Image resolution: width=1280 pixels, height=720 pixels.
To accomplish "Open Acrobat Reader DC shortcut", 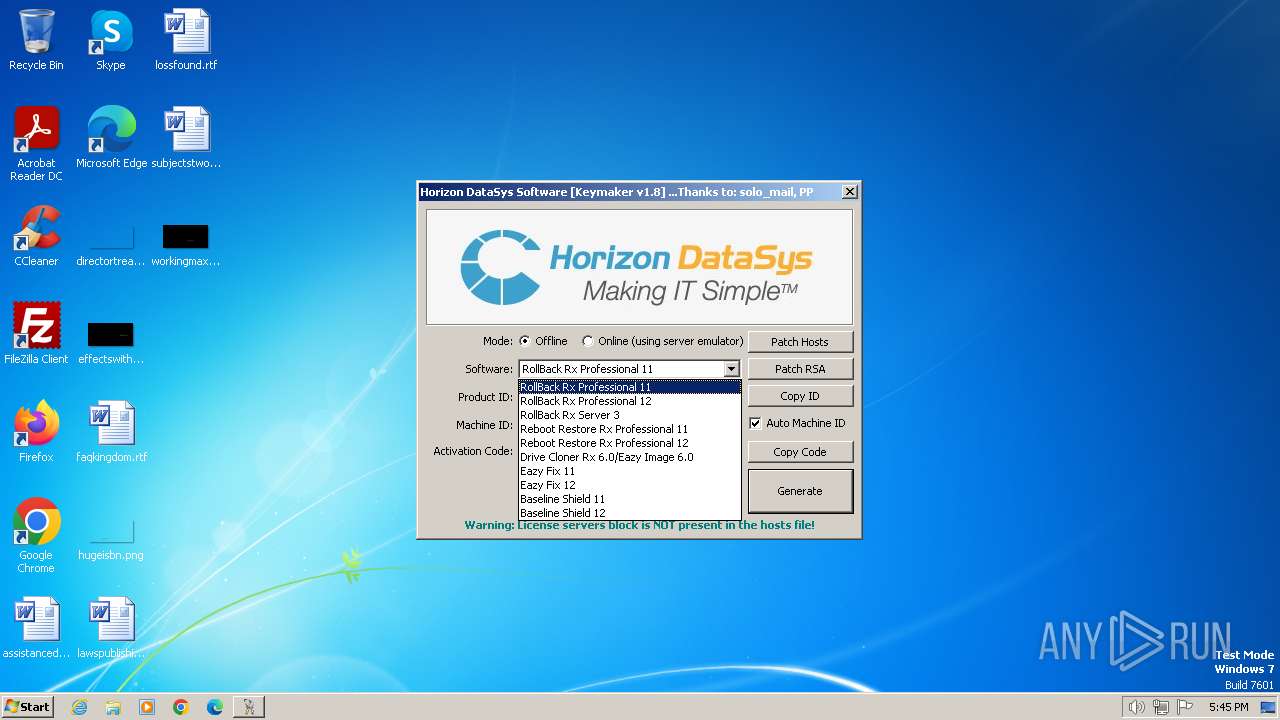I will click(x=36, y=143).
